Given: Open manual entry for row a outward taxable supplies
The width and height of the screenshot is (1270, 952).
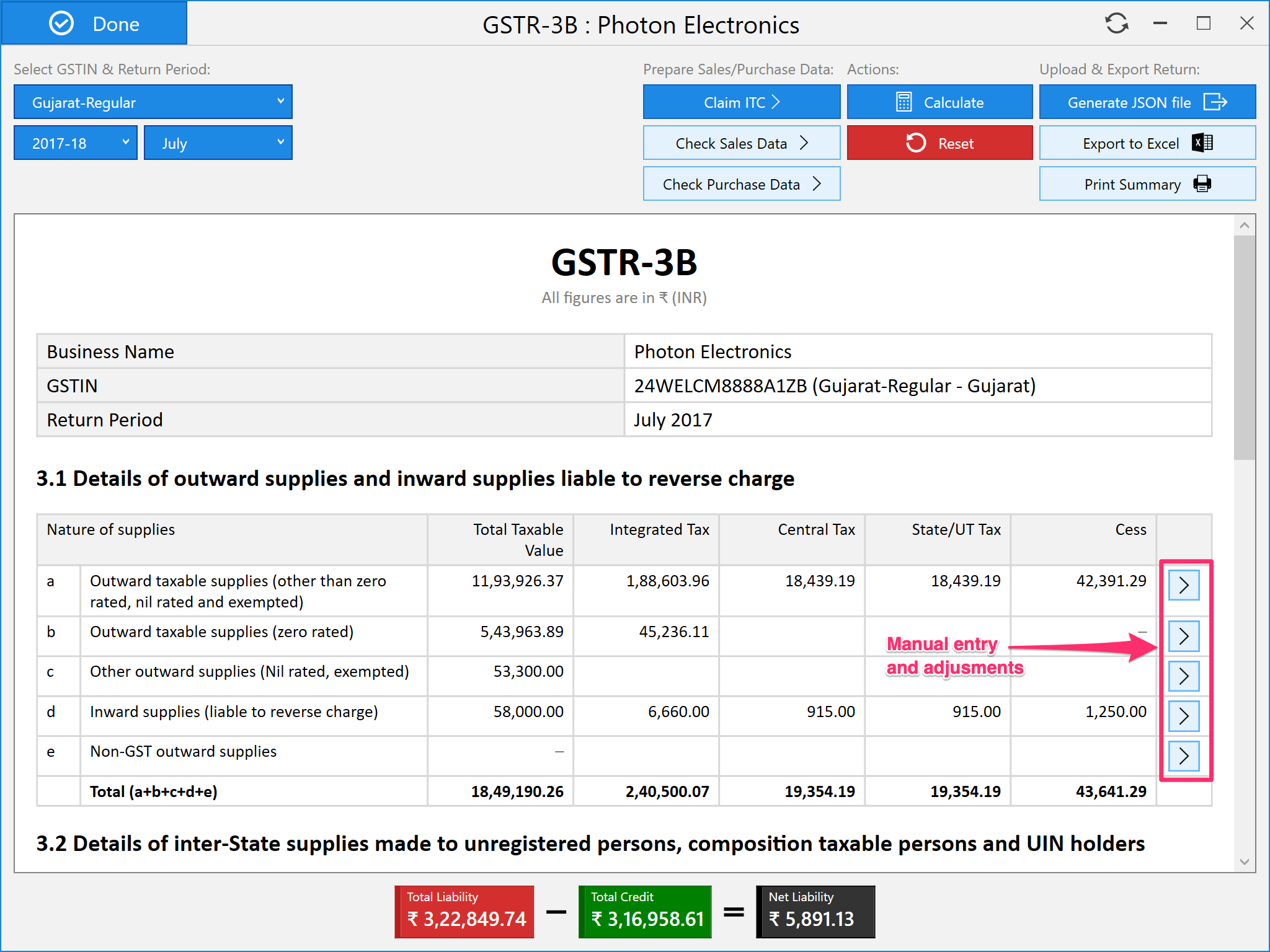Looking at the screenshot, I should [1184, 586].
